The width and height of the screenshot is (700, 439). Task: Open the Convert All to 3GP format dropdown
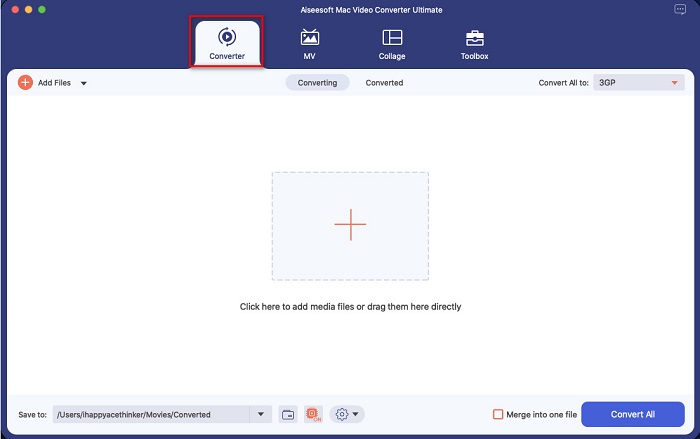639,83
